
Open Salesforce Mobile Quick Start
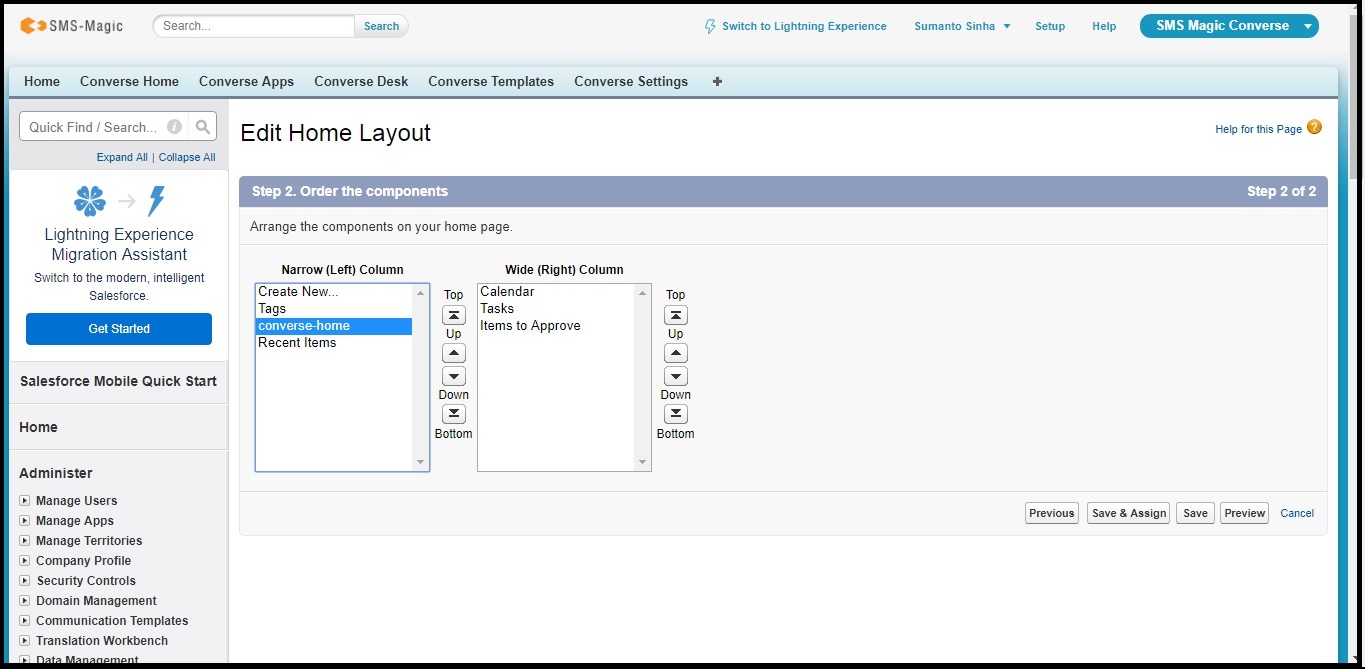pos(118,381)
